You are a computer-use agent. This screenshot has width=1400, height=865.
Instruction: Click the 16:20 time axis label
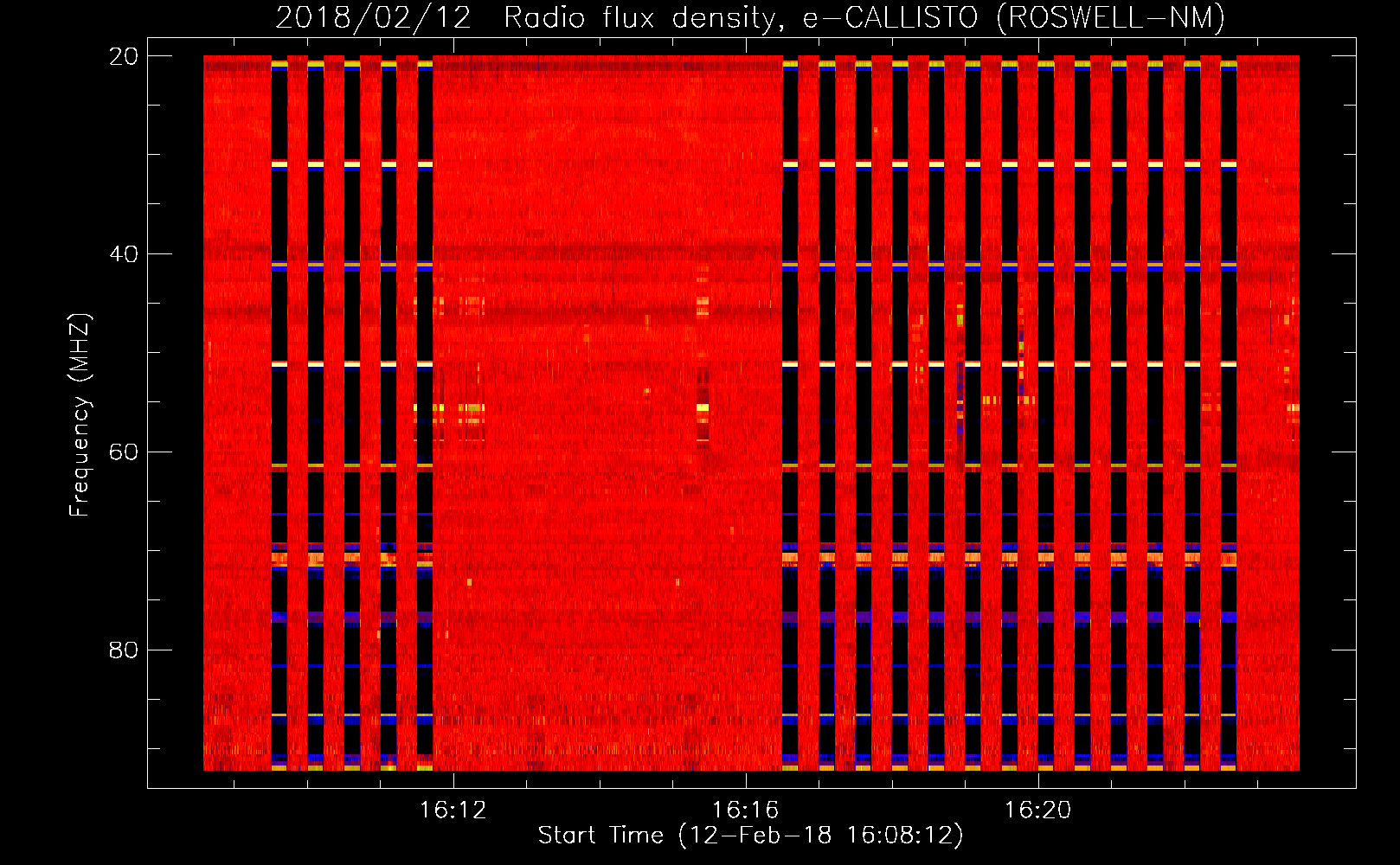1037,811
